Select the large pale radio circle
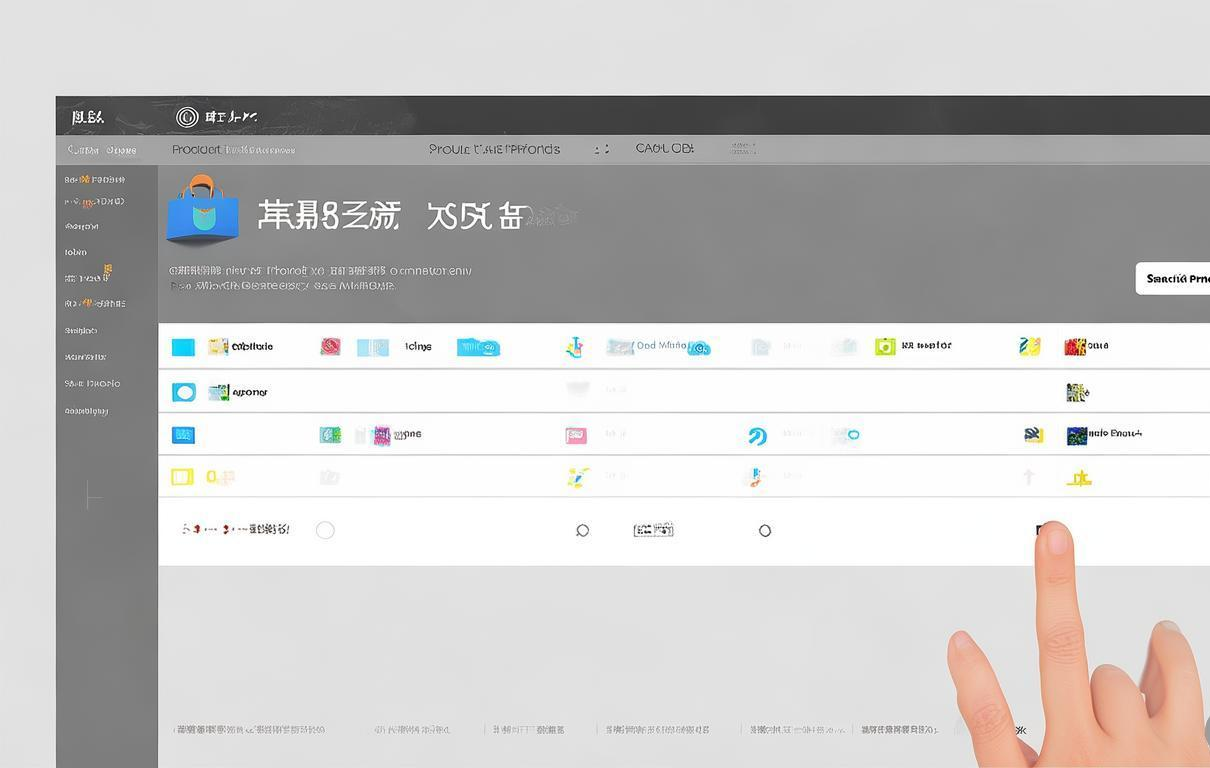Viewport: 1210px width, 768px height. (325, 530)
